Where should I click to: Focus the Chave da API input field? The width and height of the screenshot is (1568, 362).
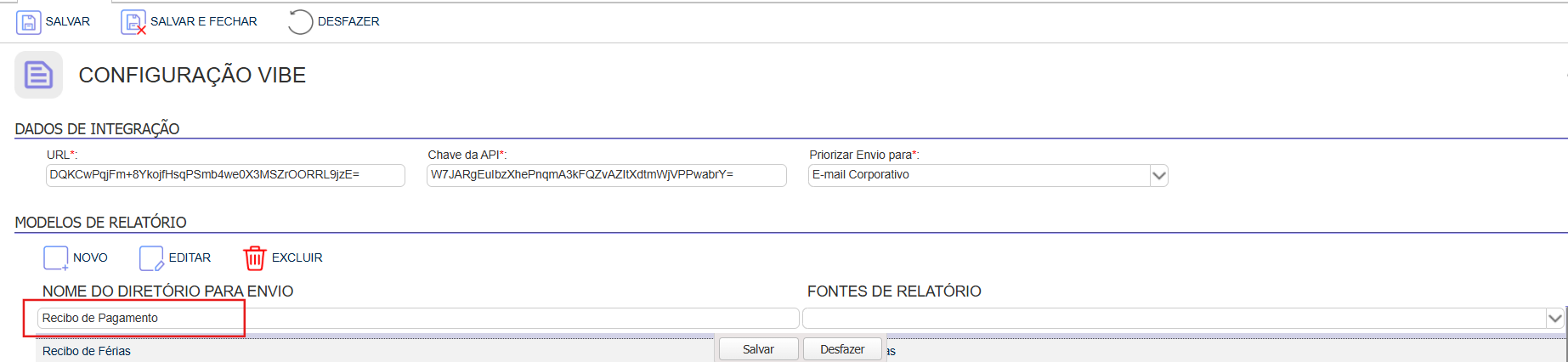pyautogui.click(x=607, y=175)
